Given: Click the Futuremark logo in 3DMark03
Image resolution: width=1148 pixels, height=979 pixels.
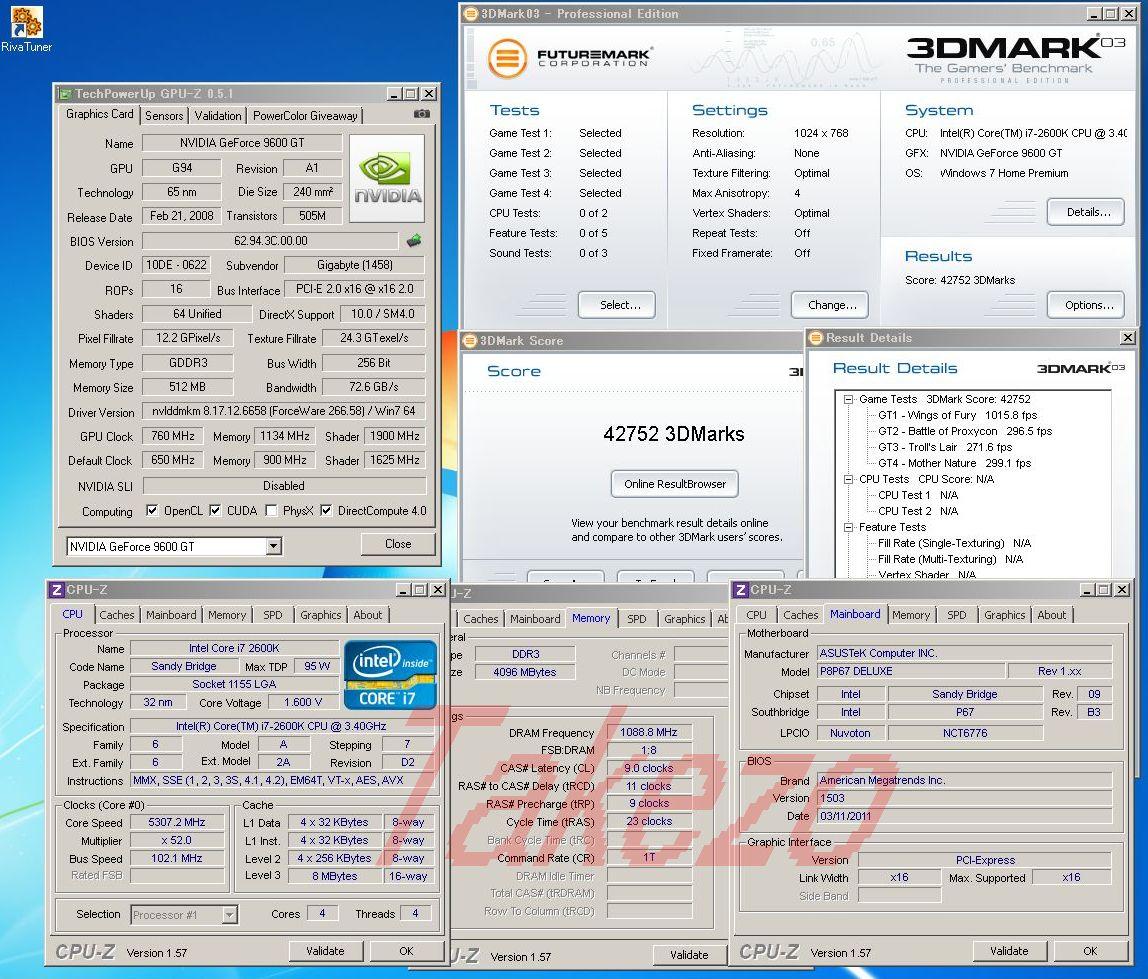Looking at the screenshot, I should [x=569, y=57].
